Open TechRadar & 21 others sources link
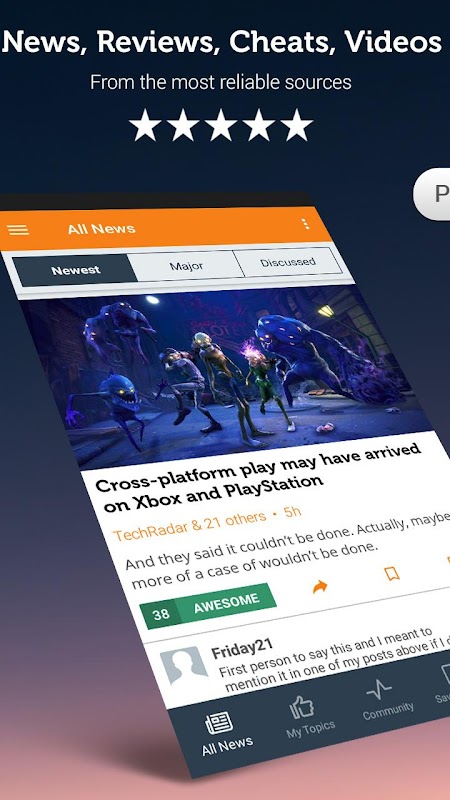The width and height of the screenshot is (450, 800). coord(190,526)
